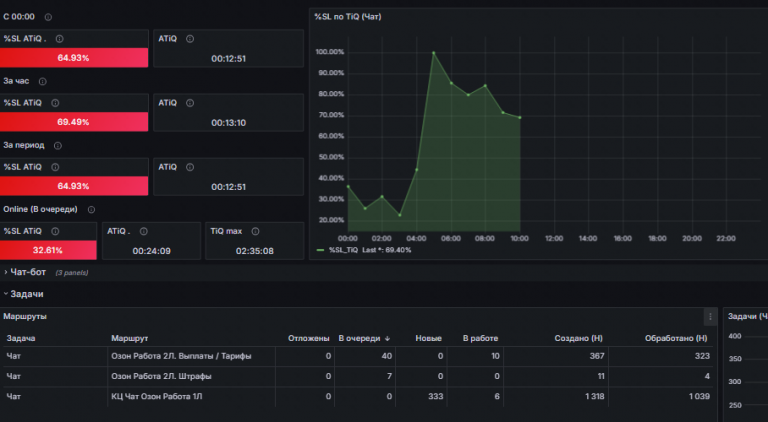Click info icon next to Online (В очереди)
This screenshot has width=768, height=422.
(x=91, y=210)
